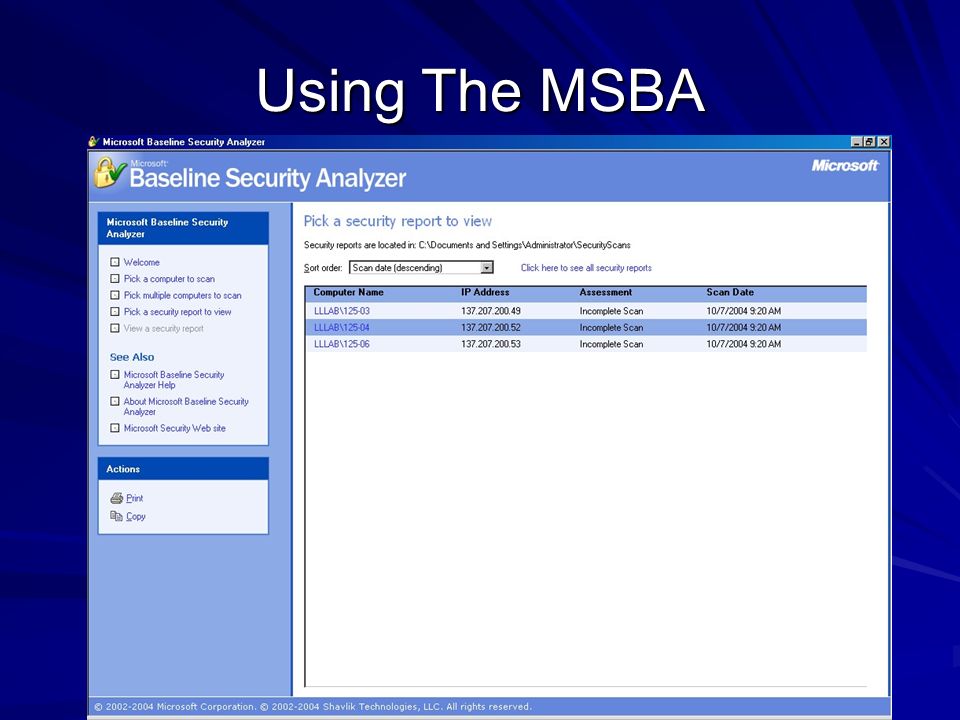This screenshot has width=960, height=720.
Task: Open report for LLLAB\125-06
Action: click(x=342, y=344)
